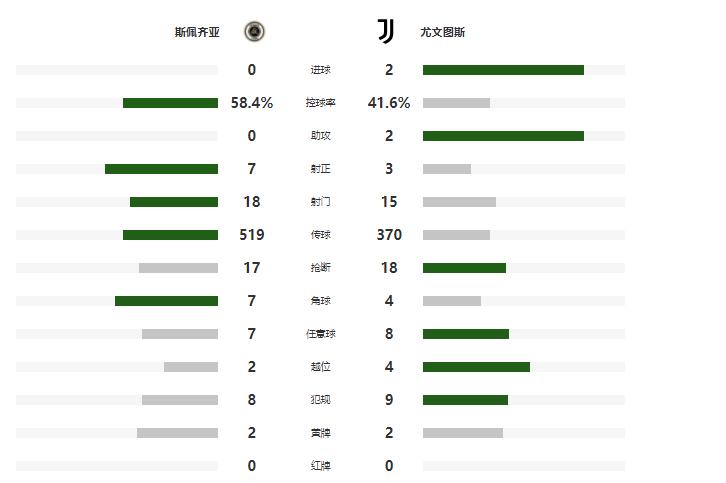Viewport: 726px width, 483px height.
Task: Click the Juventus club logo
Action: click(x=386, y=32)
